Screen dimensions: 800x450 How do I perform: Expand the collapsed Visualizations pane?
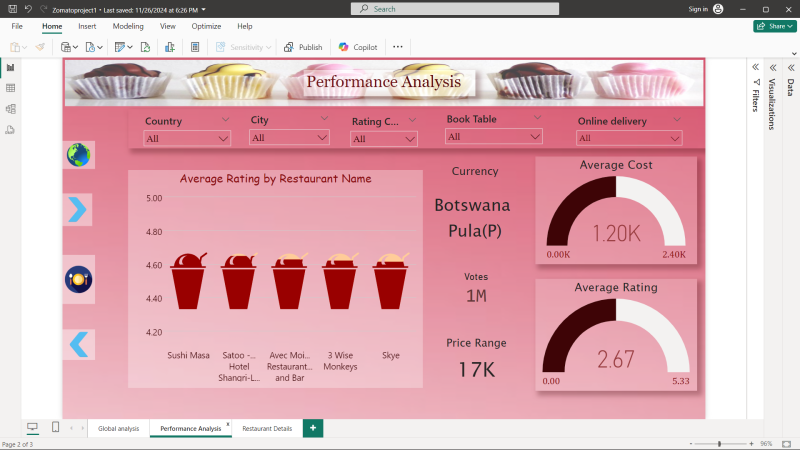coord(771,67)
